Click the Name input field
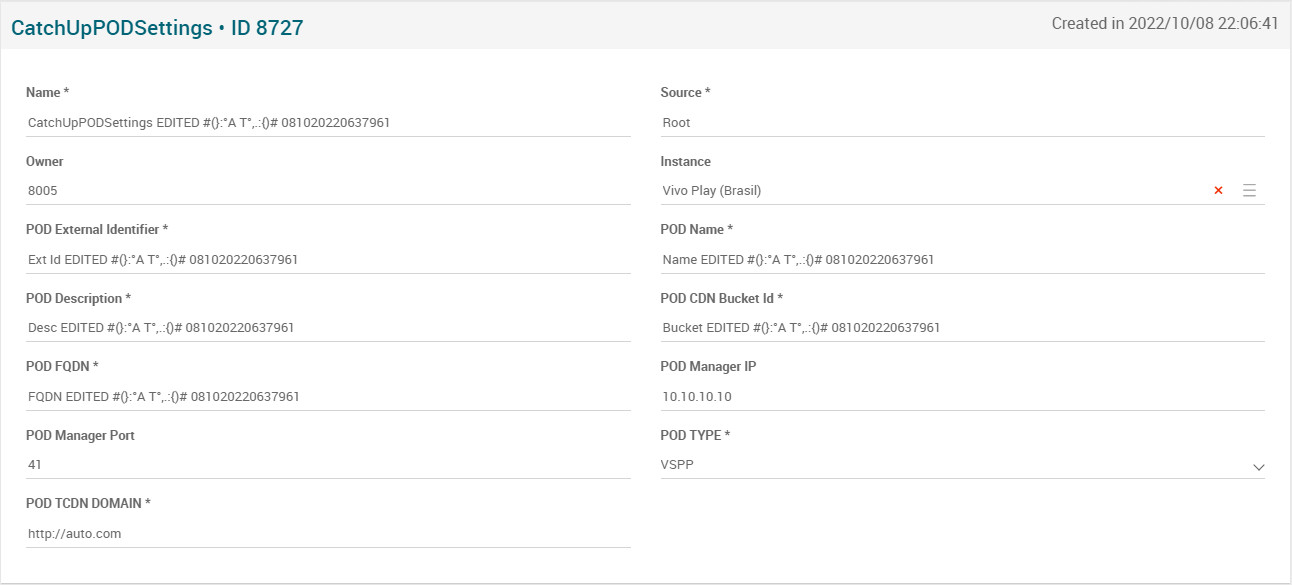This screenshot has height=585, width=1292. tap(328, 123)
